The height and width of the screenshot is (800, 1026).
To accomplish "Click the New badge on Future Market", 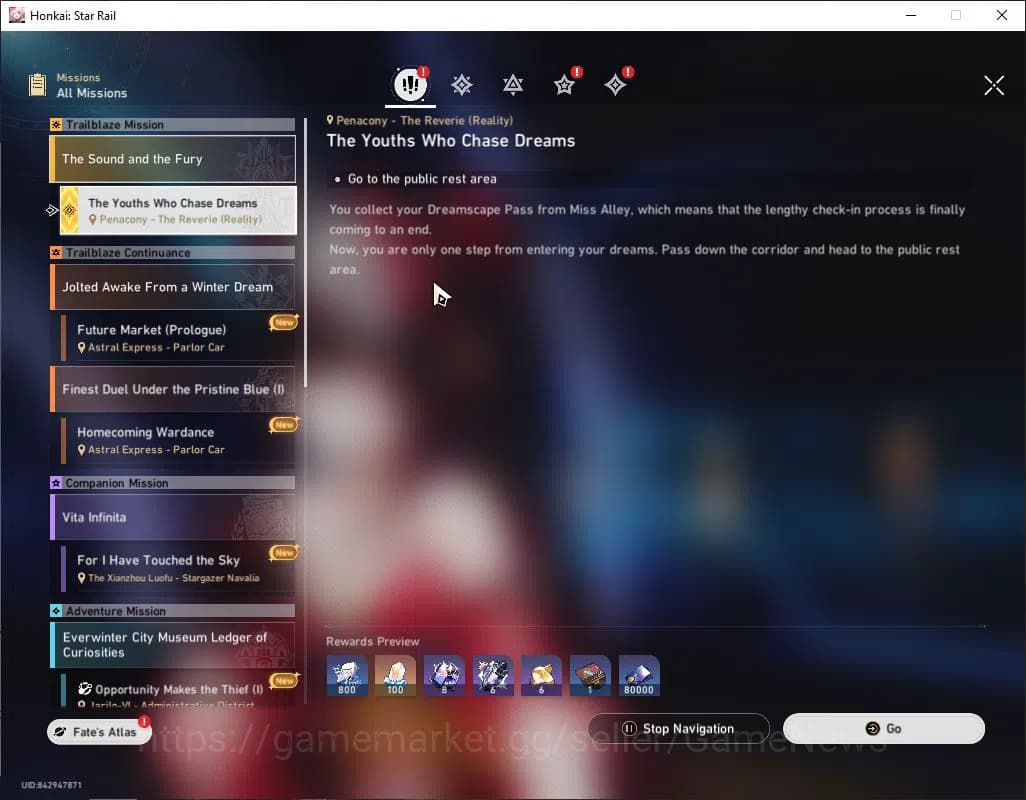I will coord(284,322).
